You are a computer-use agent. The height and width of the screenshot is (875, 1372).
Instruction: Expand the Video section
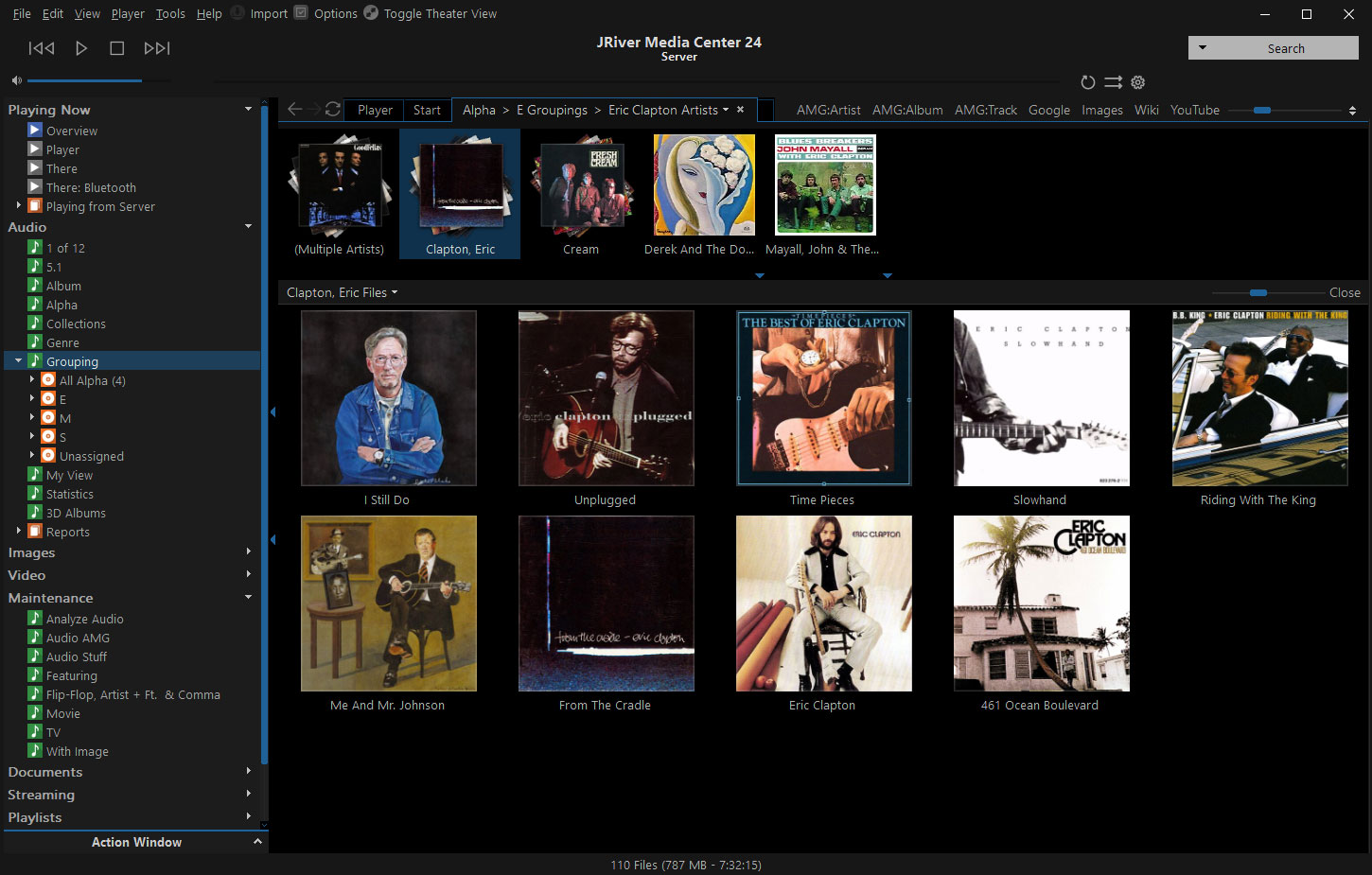pos(249,574)
